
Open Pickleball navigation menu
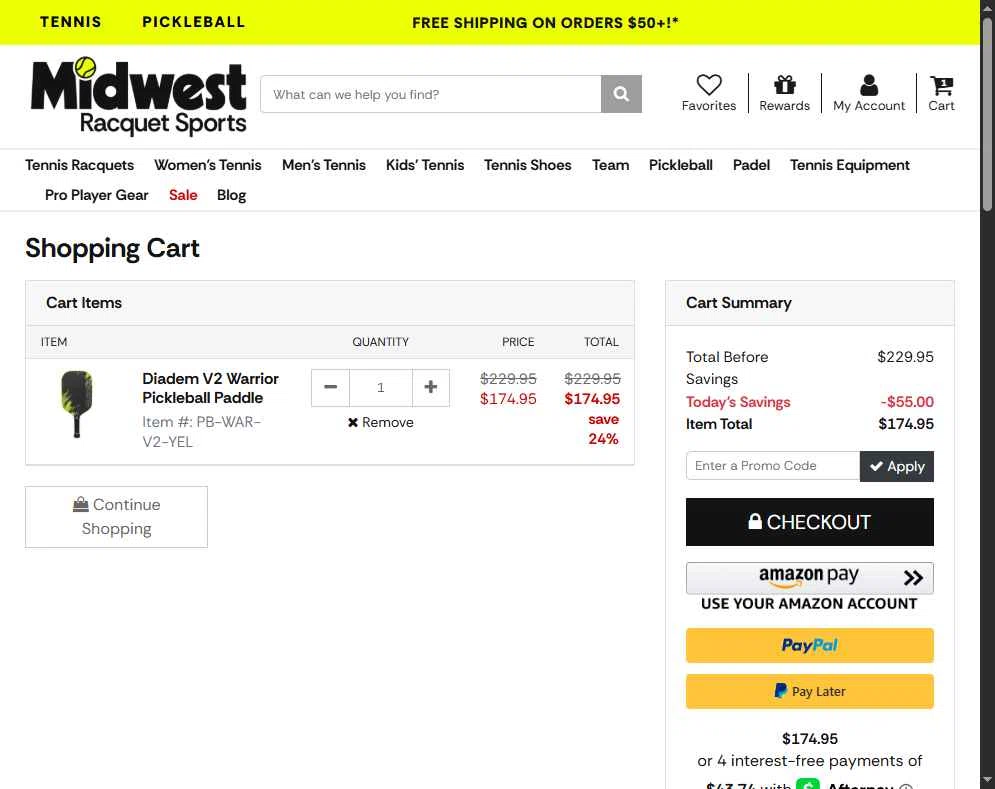coord(680,165)
